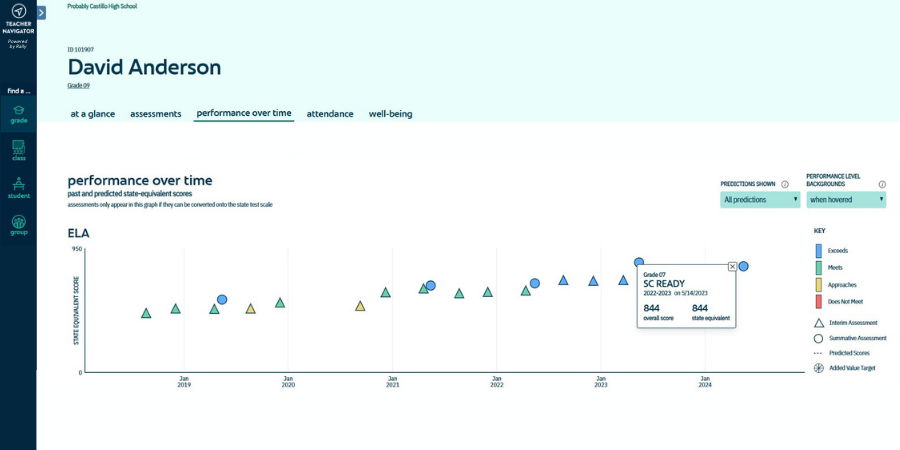Click the Does Not Meet red swatch

(x=819, y=301)
